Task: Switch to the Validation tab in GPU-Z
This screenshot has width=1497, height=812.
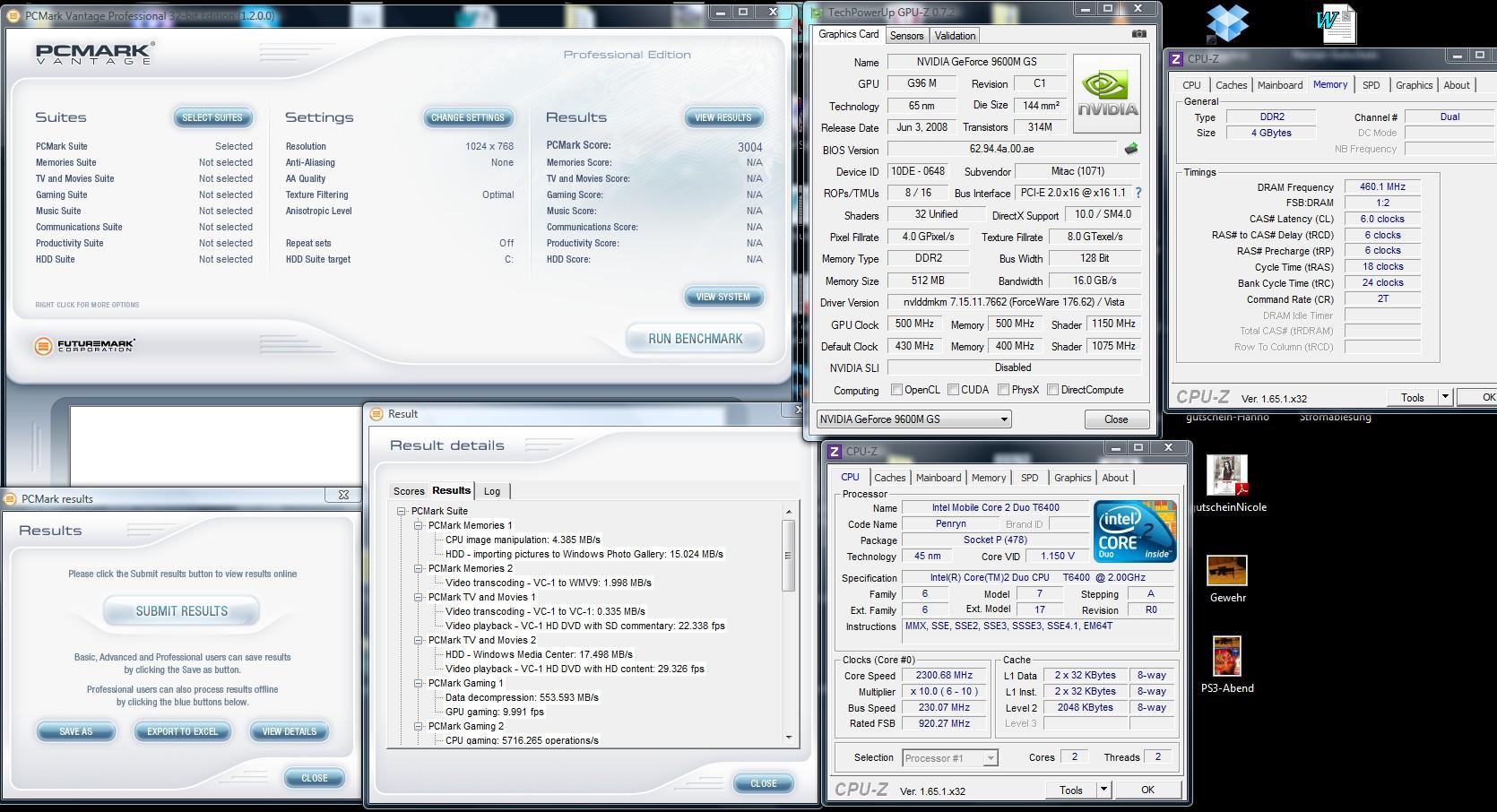Action: point(955,36)
